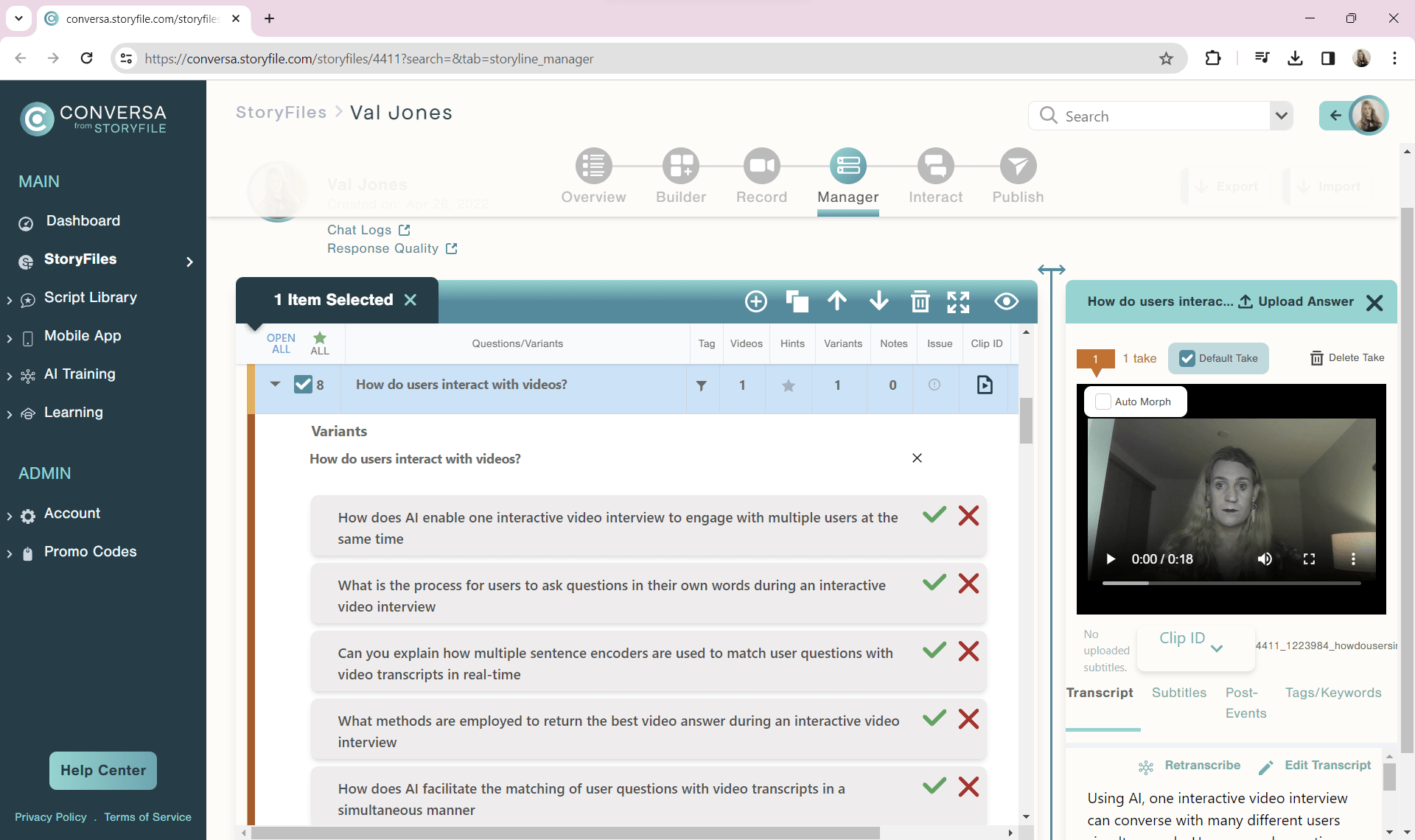Screen dimensions: 1415x840
Task: Click the Help Center button
Action: click(103, 770)
